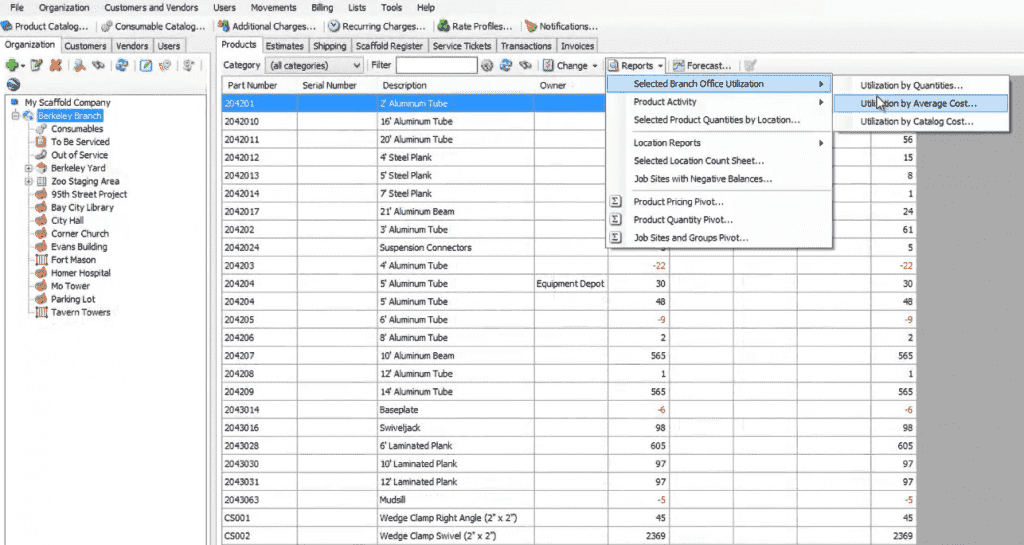Expand the Berkeley Yard tree node

(x=28, y=168)
